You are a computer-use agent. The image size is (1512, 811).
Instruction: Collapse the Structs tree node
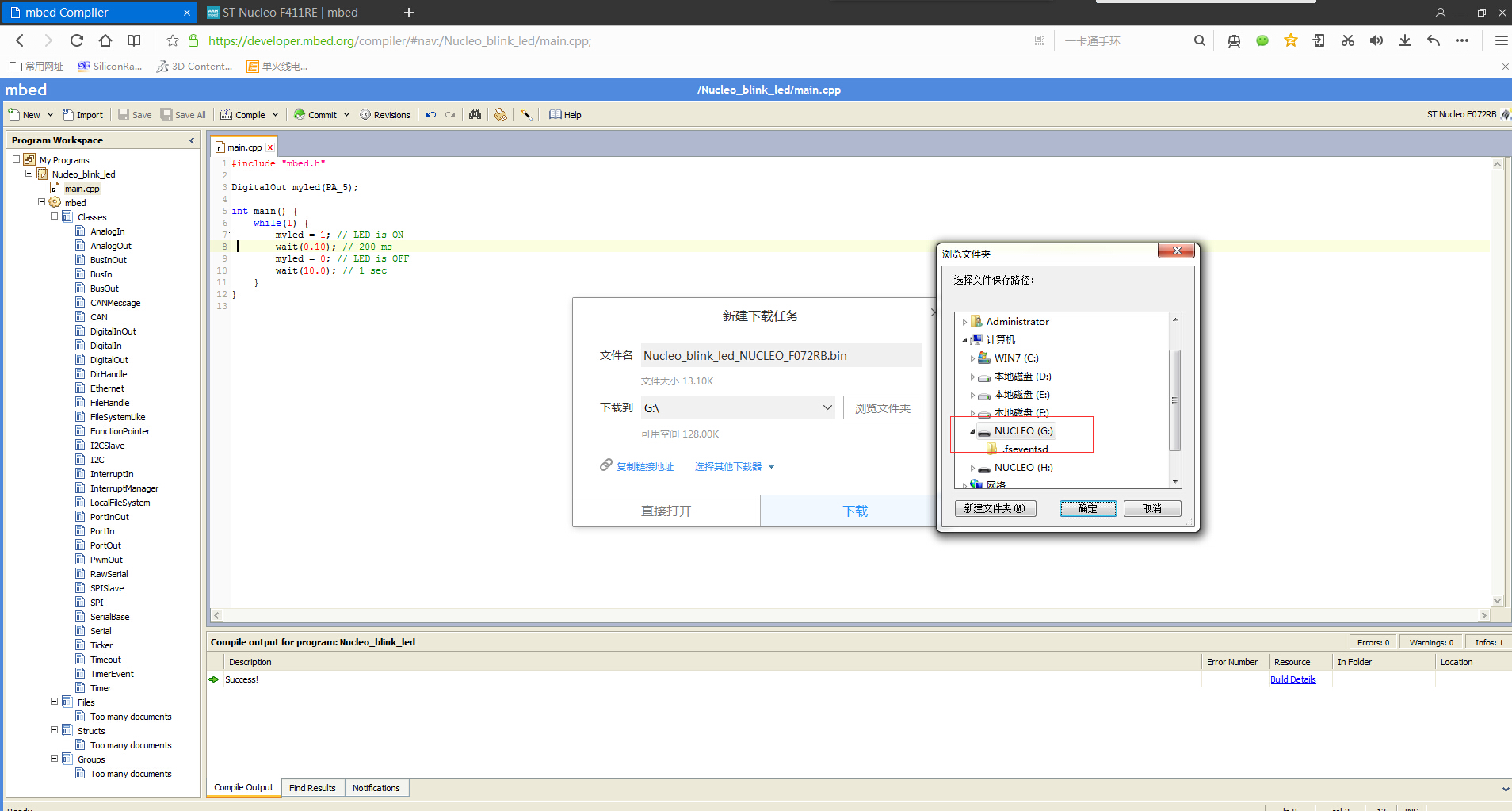tap(54, 730)
